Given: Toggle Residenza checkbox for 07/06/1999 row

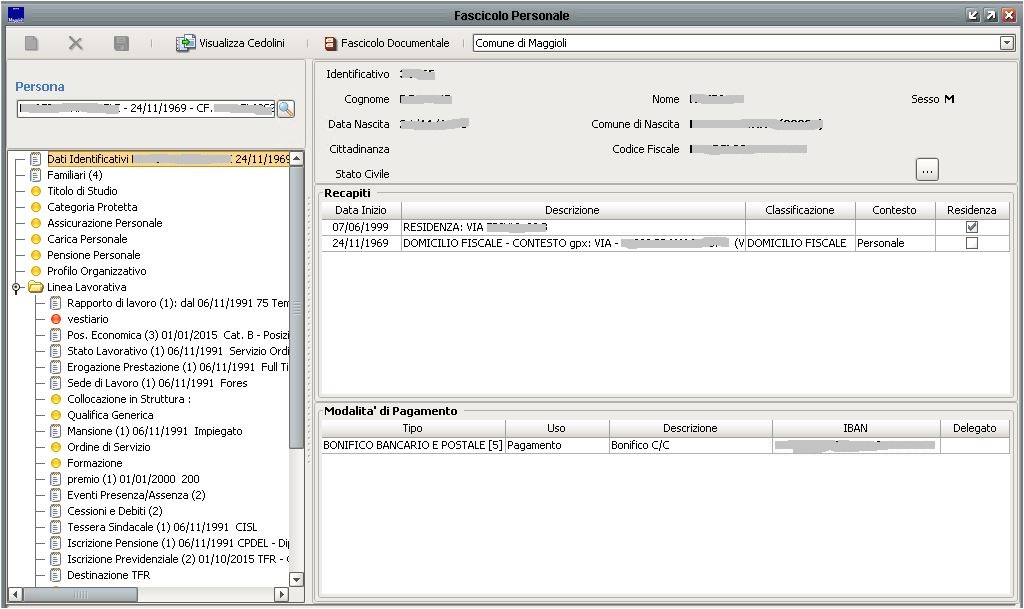Looking at the screenshot, I should [971, 227].
